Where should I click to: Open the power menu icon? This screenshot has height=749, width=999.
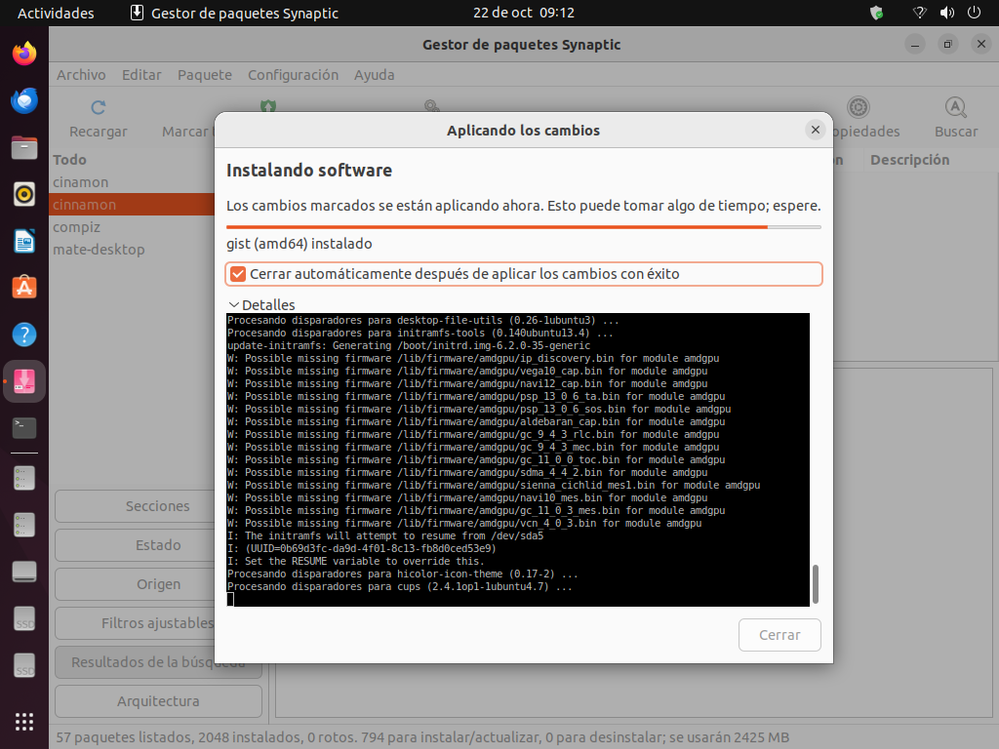974,13
